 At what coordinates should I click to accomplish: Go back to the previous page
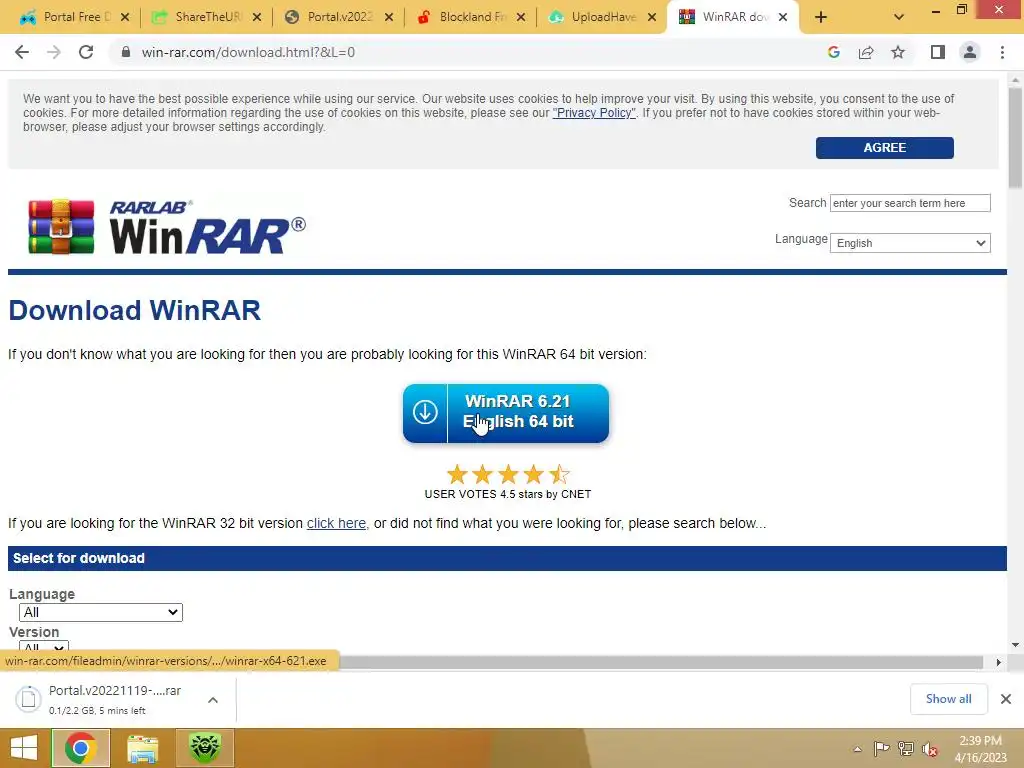pos(22,52)
